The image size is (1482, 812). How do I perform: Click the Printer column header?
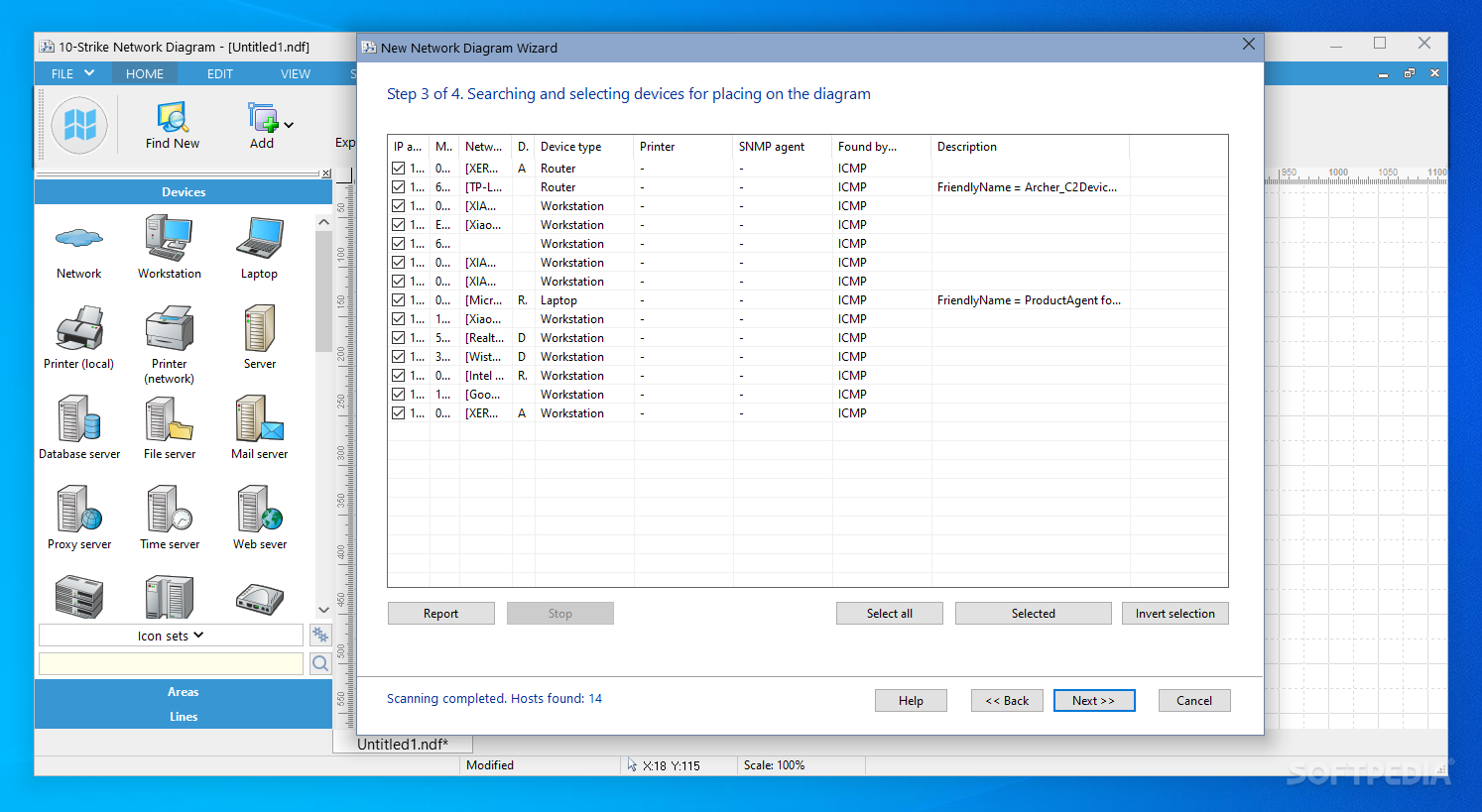[x=683, y=147]
